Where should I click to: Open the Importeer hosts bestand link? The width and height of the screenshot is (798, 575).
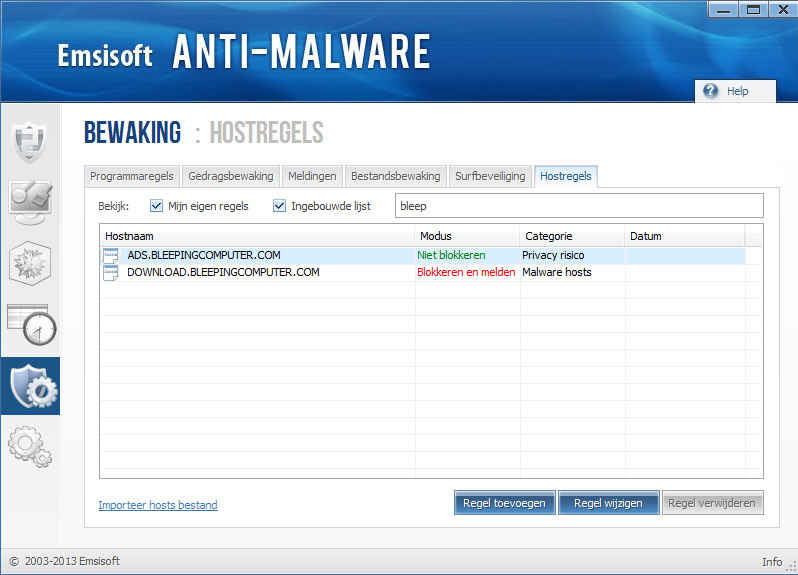(158, 505)
